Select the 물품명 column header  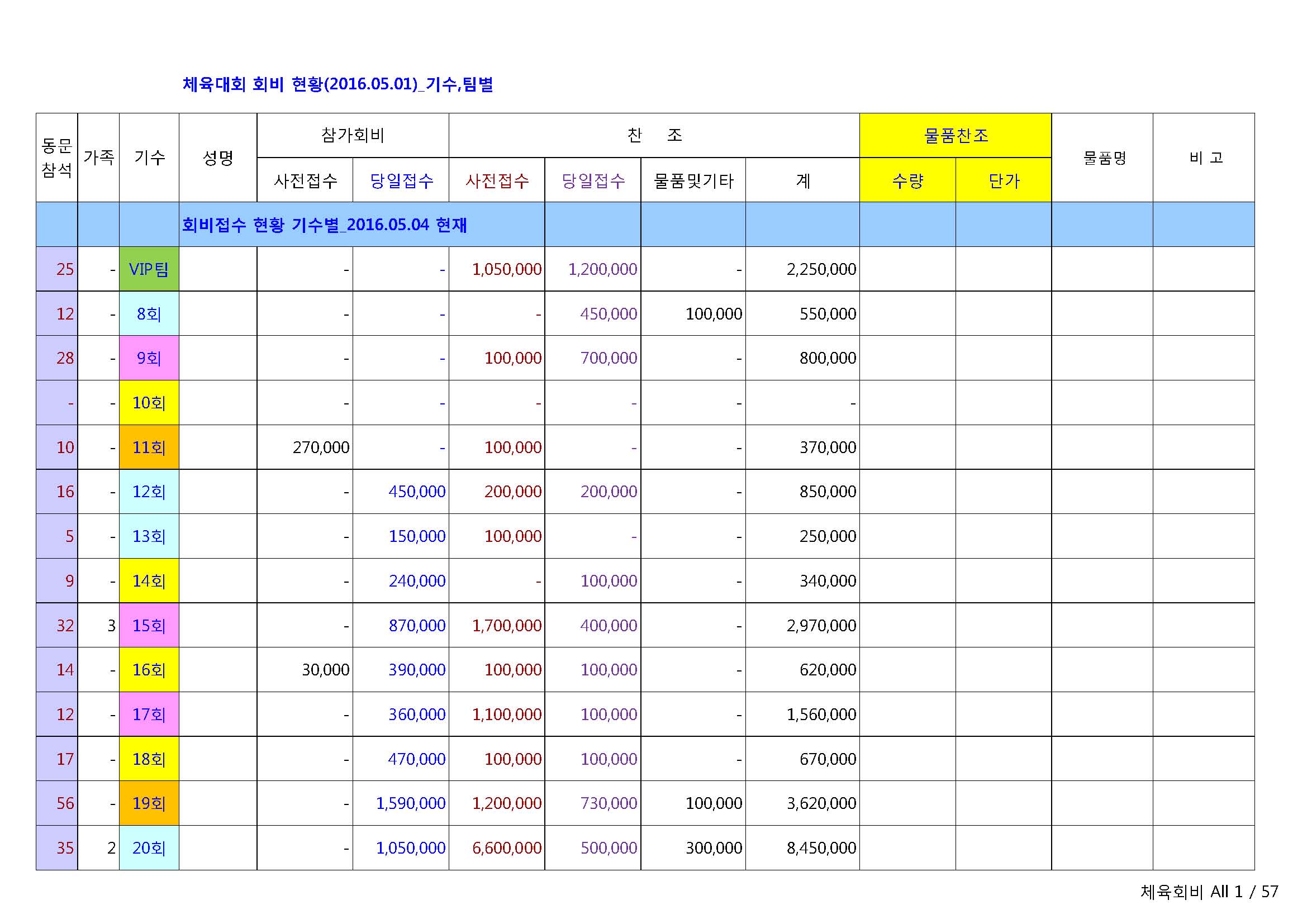[1102, 158]
